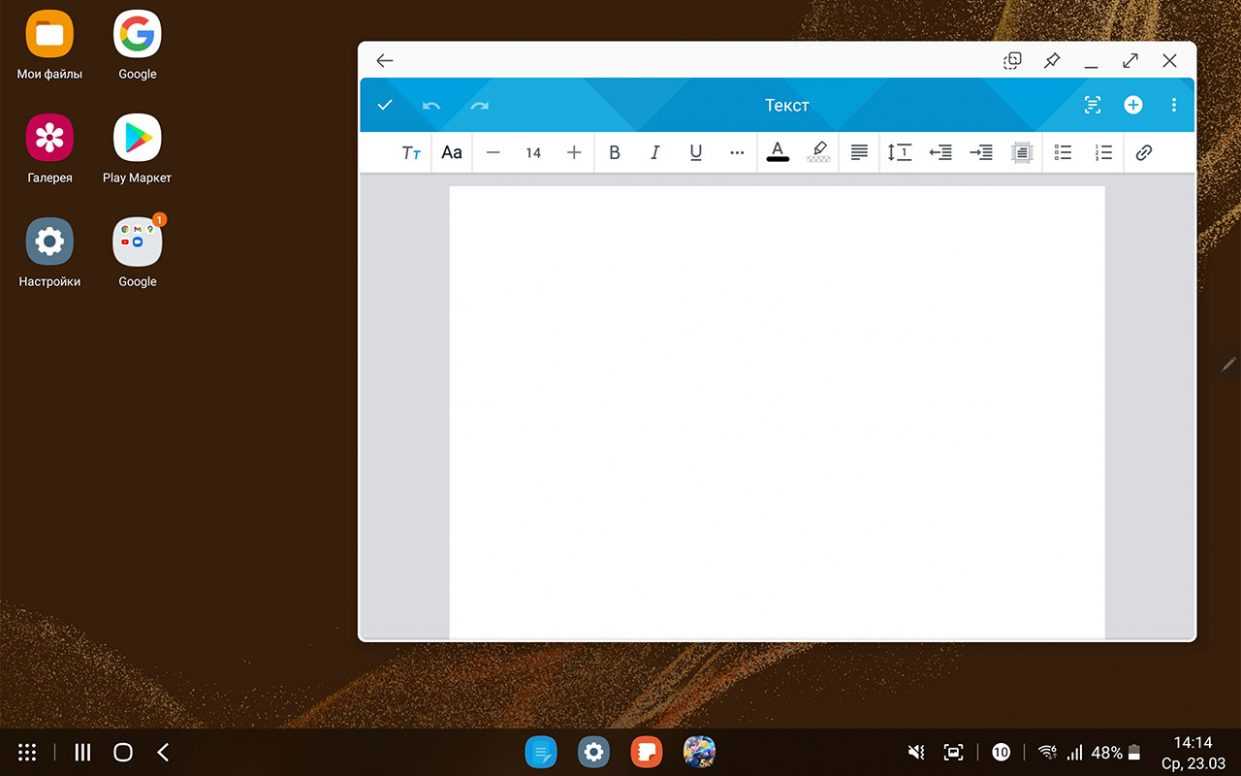
Task: Increase font size with plus button
Action: pyautogui.click(x=574, y=153)
